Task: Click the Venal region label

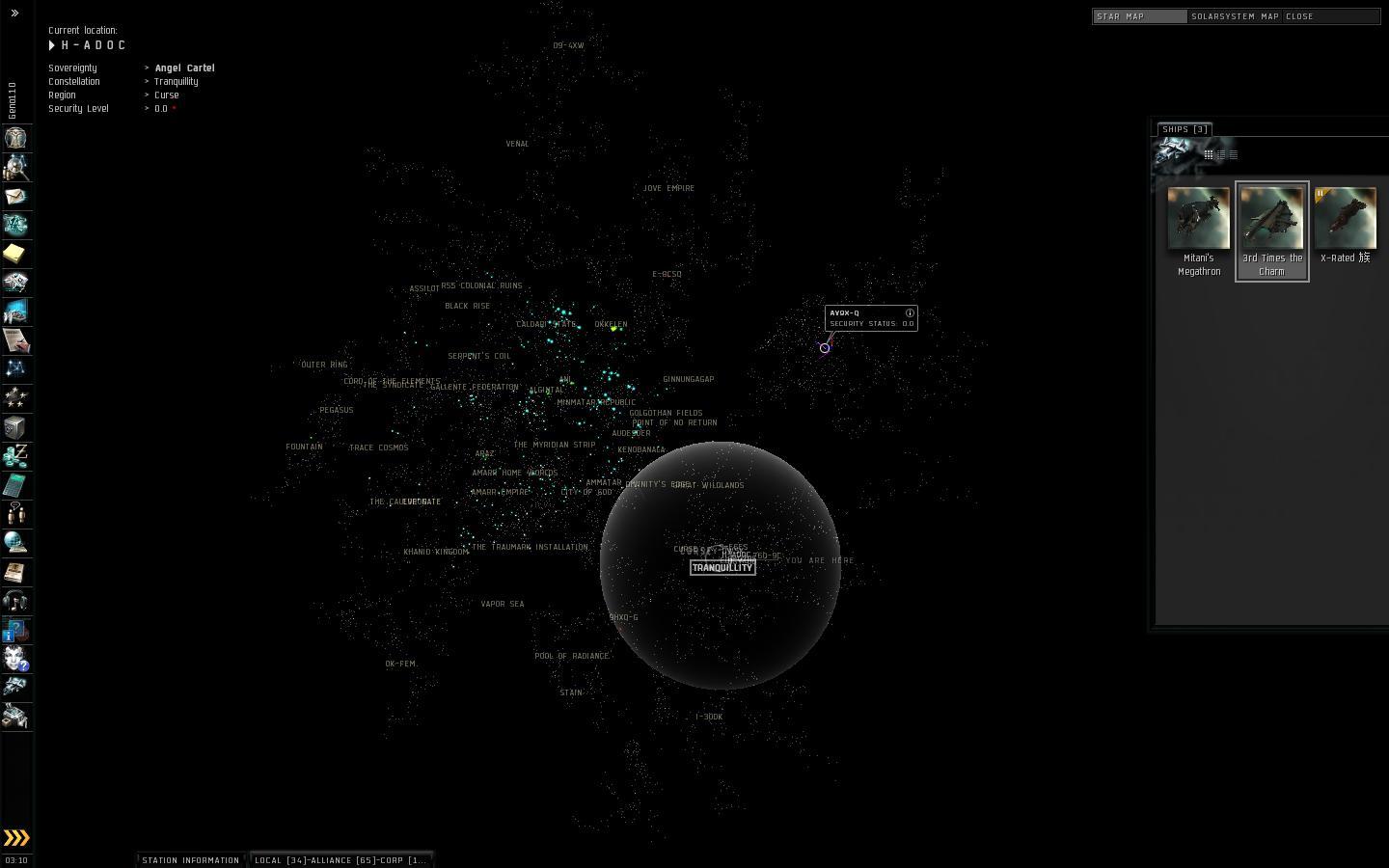Action: [x=517, y=144]
